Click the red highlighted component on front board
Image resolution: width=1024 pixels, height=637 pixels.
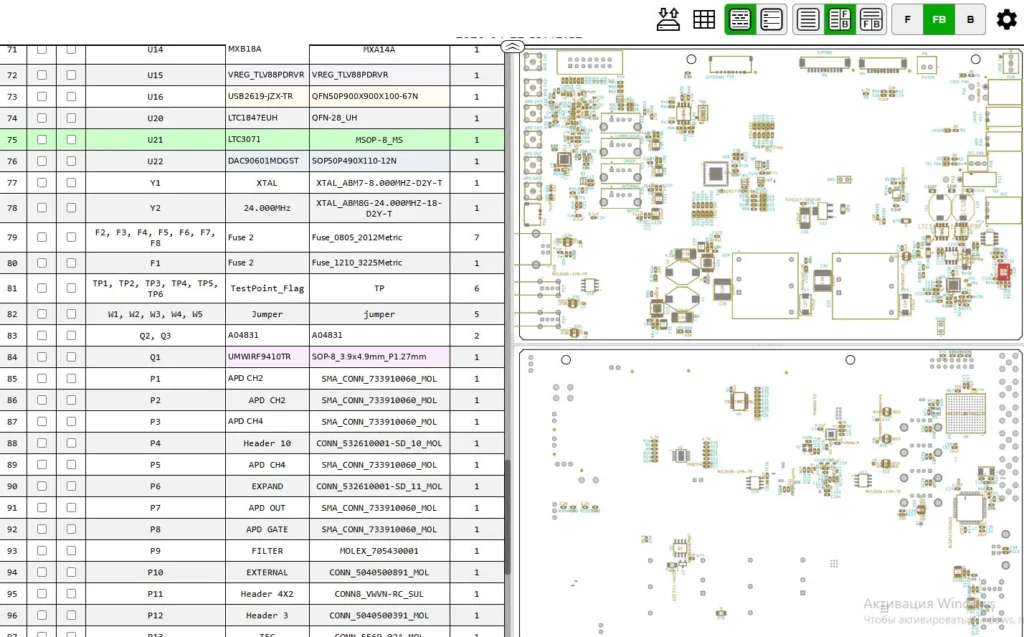[x=1004, y=272]
